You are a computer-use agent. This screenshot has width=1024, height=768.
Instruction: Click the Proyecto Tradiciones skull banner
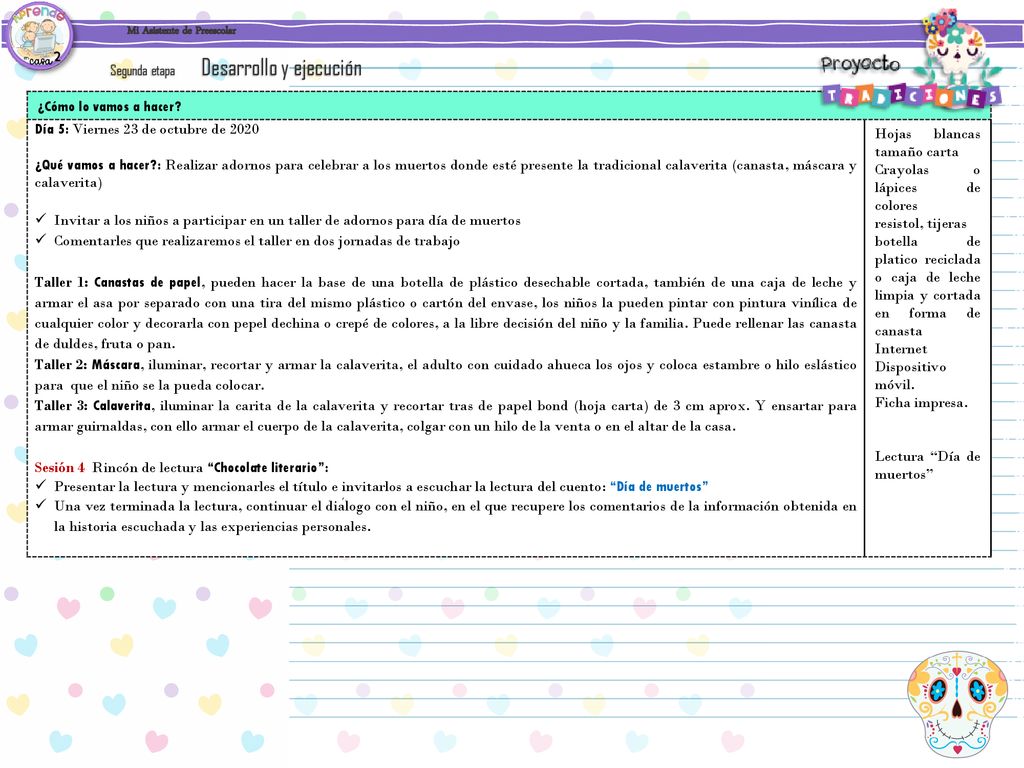(914, 60)
